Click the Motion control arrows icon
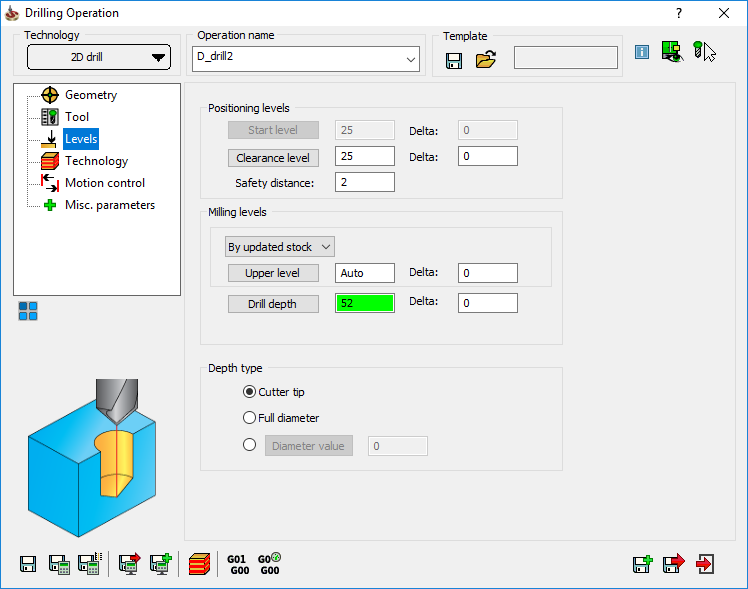Viewport: 748px width, 589px height. (x=50, y=183)
